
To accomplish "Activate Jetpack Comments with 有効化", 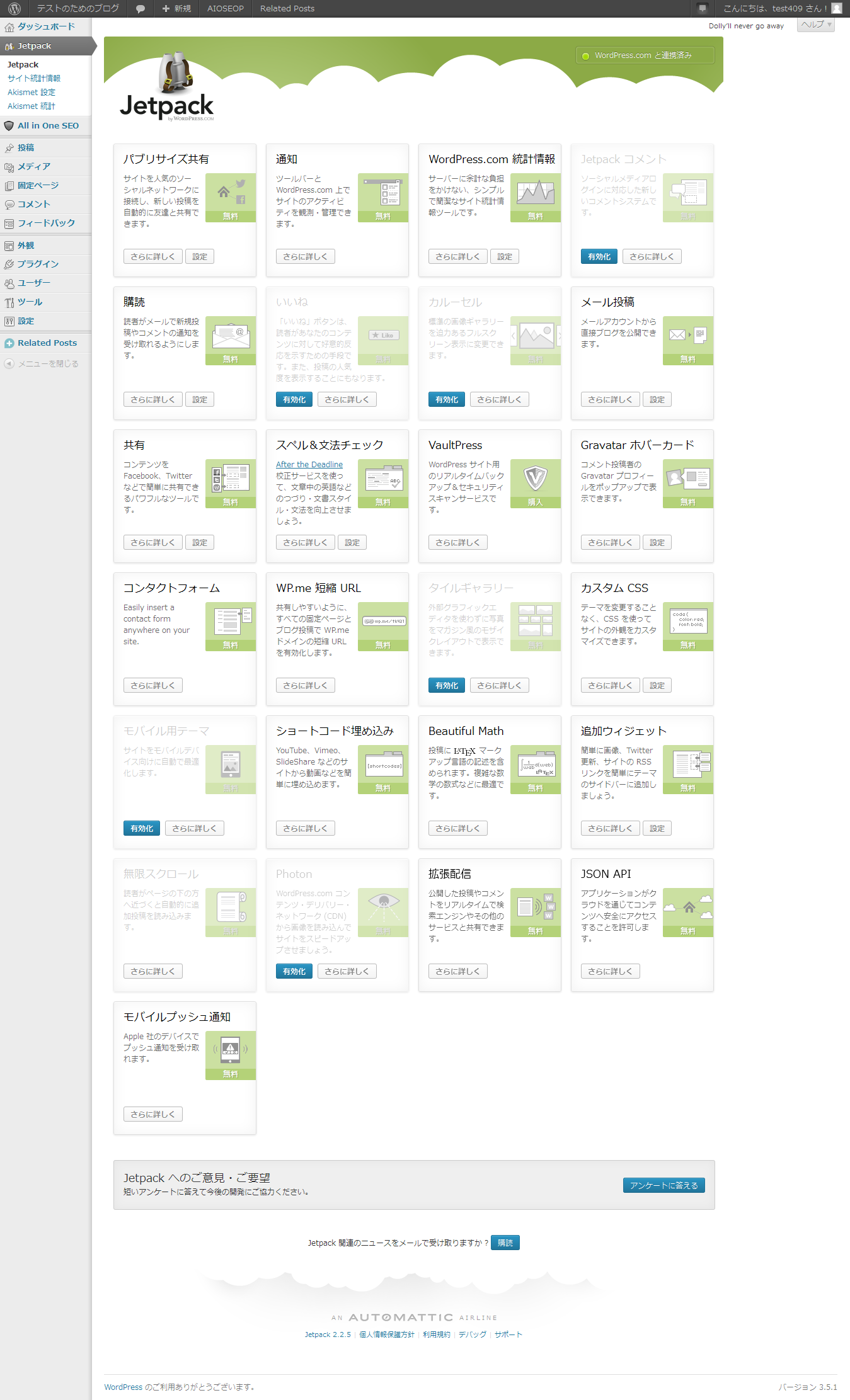I will click(x=599, y=256).
